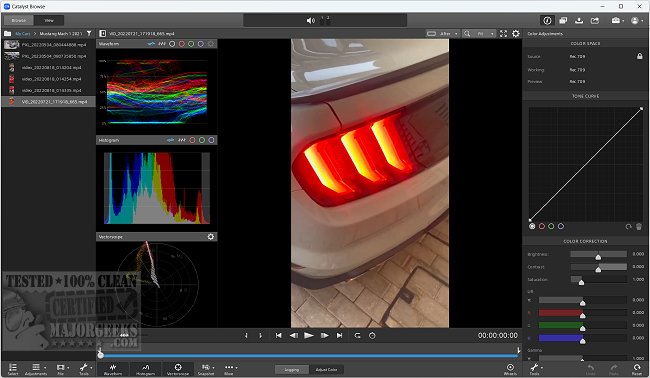Click the share clip icon

[x=595, y=20]
